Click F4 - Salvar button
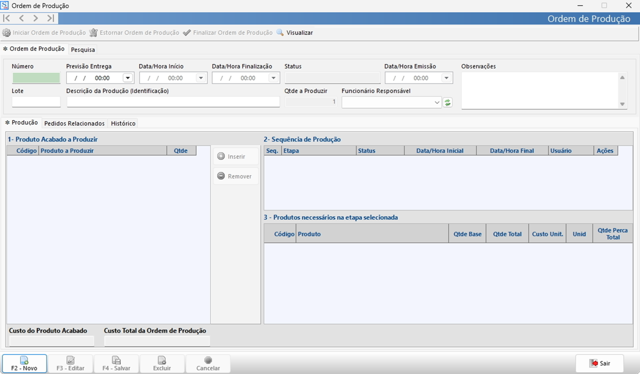The width and height of the screenshot is (640, 374). click(116, 363)
